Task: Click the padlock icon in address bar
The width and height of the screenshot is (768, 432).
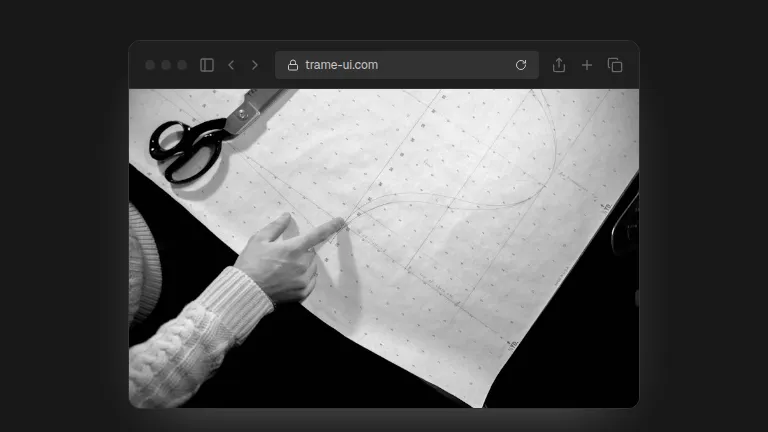Action: click(x=293, y=65)
